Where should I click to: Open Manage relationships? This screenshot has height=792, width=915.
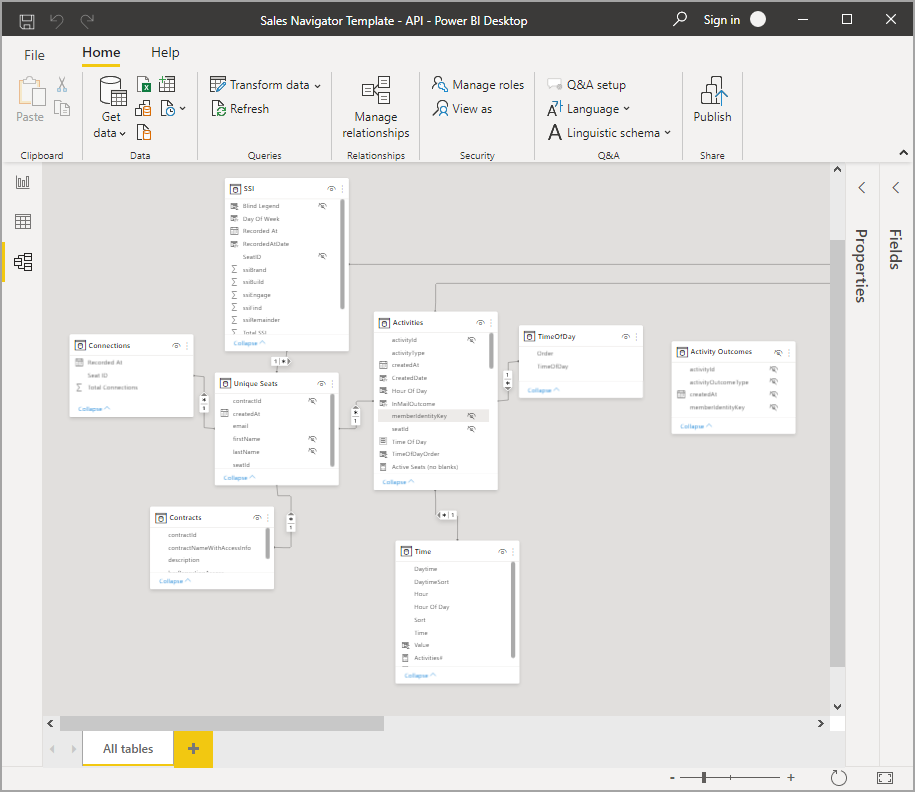[x=375, y=108]
